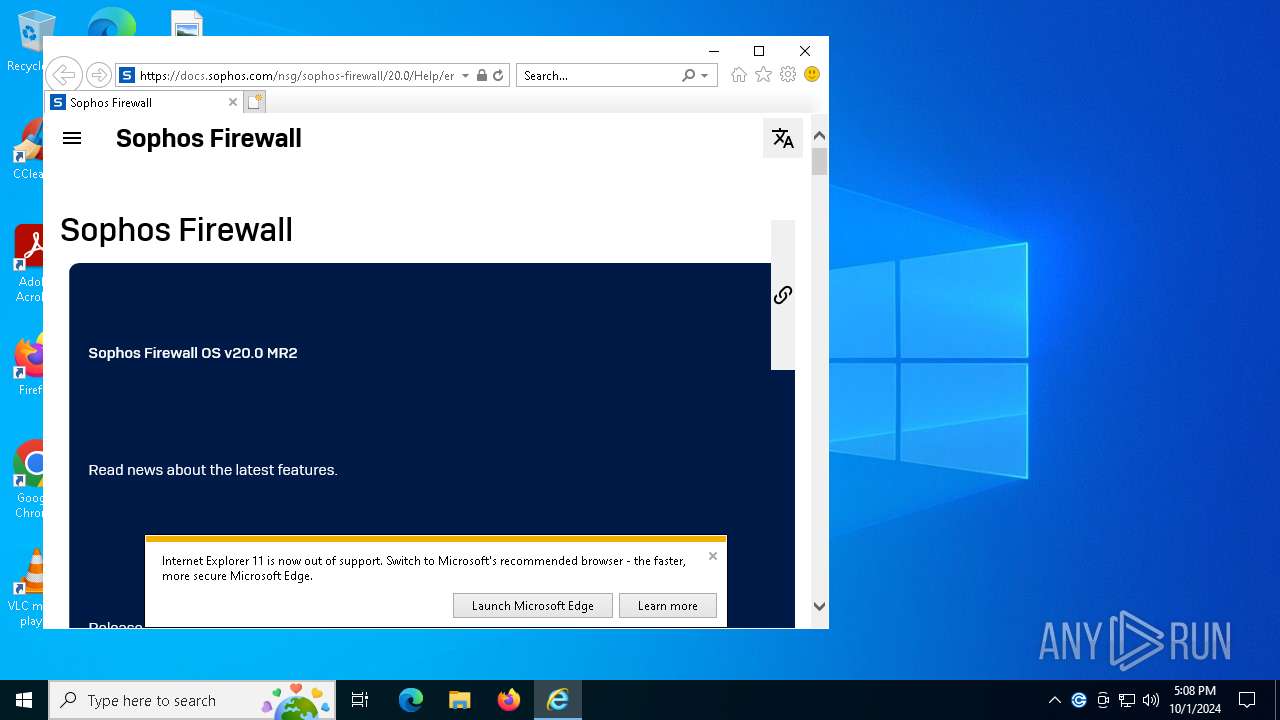
Task: Select the Adobe Acrobat desktop icon
Action: point(30,263)
